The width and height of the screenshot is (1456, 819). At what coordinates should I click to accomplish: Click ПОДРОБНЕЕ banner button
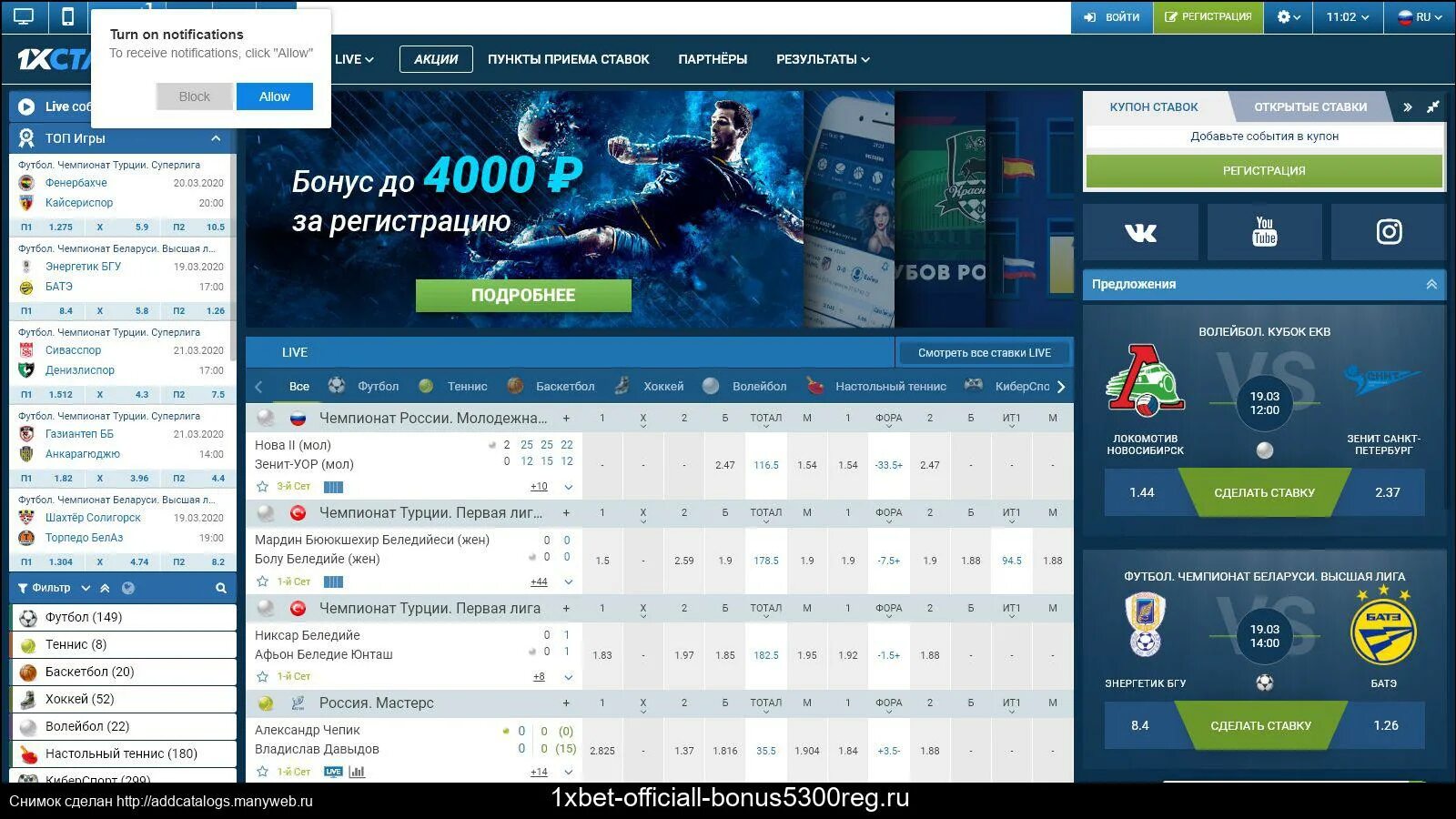pos(523,295)
